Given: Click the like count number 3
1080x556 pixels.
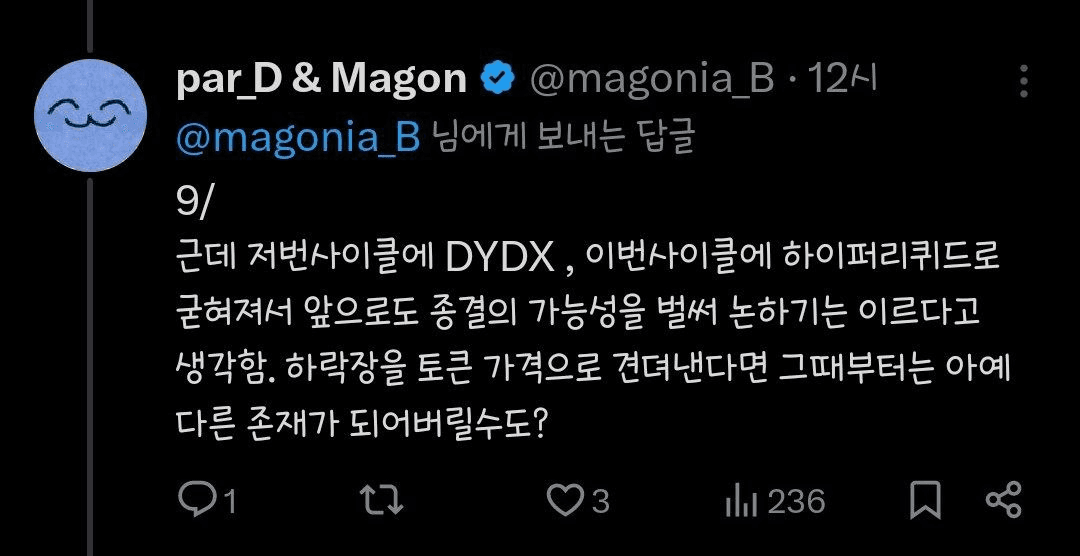Looking at the screenshot, I should [601, 502].
